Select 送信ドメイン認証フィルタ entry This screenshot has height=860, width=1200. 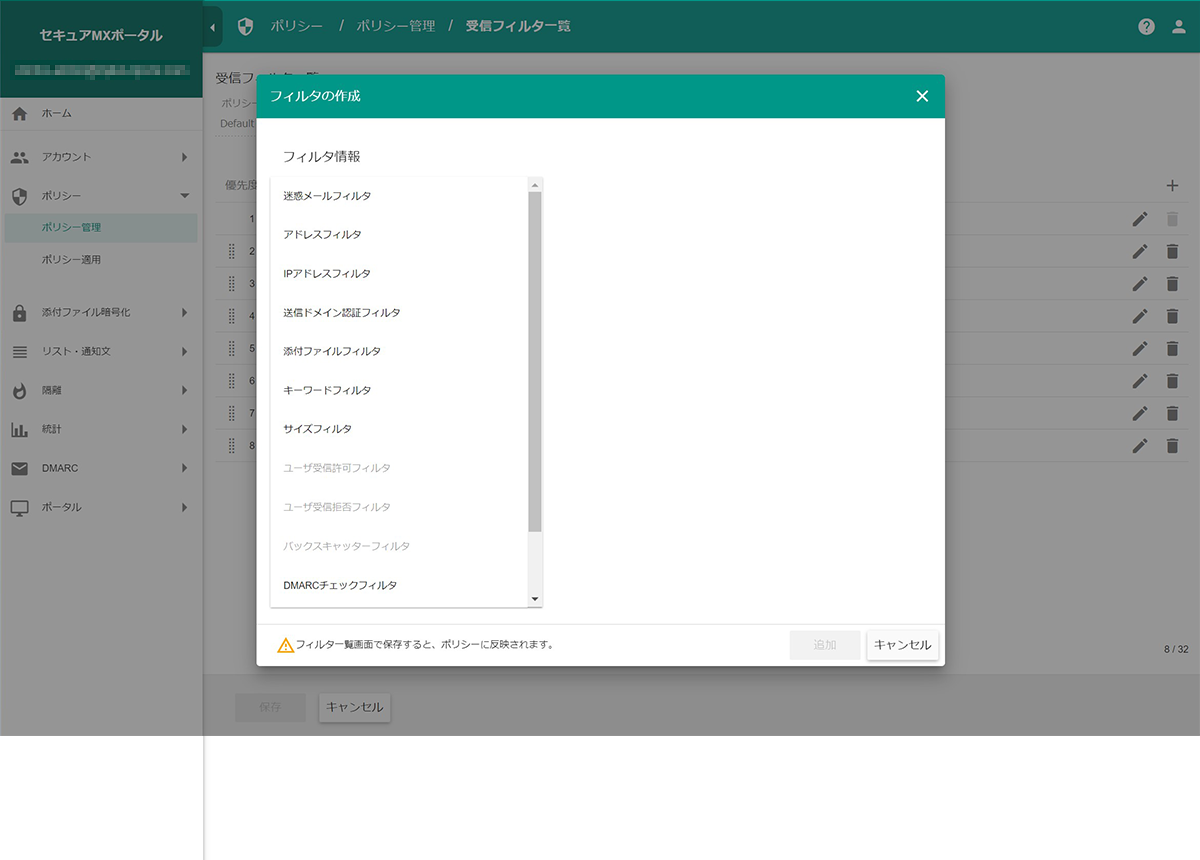[x=341, y=313]
